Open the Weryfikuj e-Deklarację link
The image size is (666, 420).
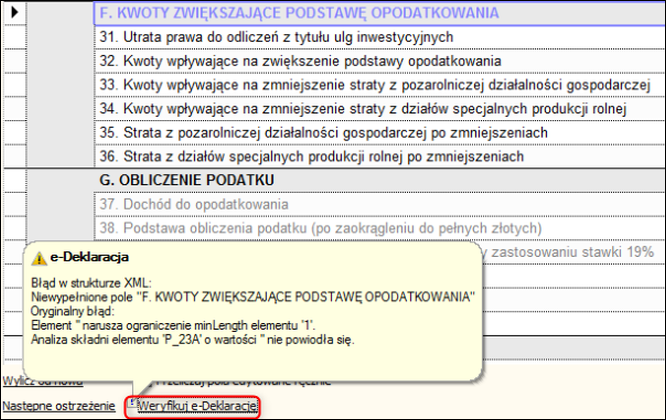(198, 406)
